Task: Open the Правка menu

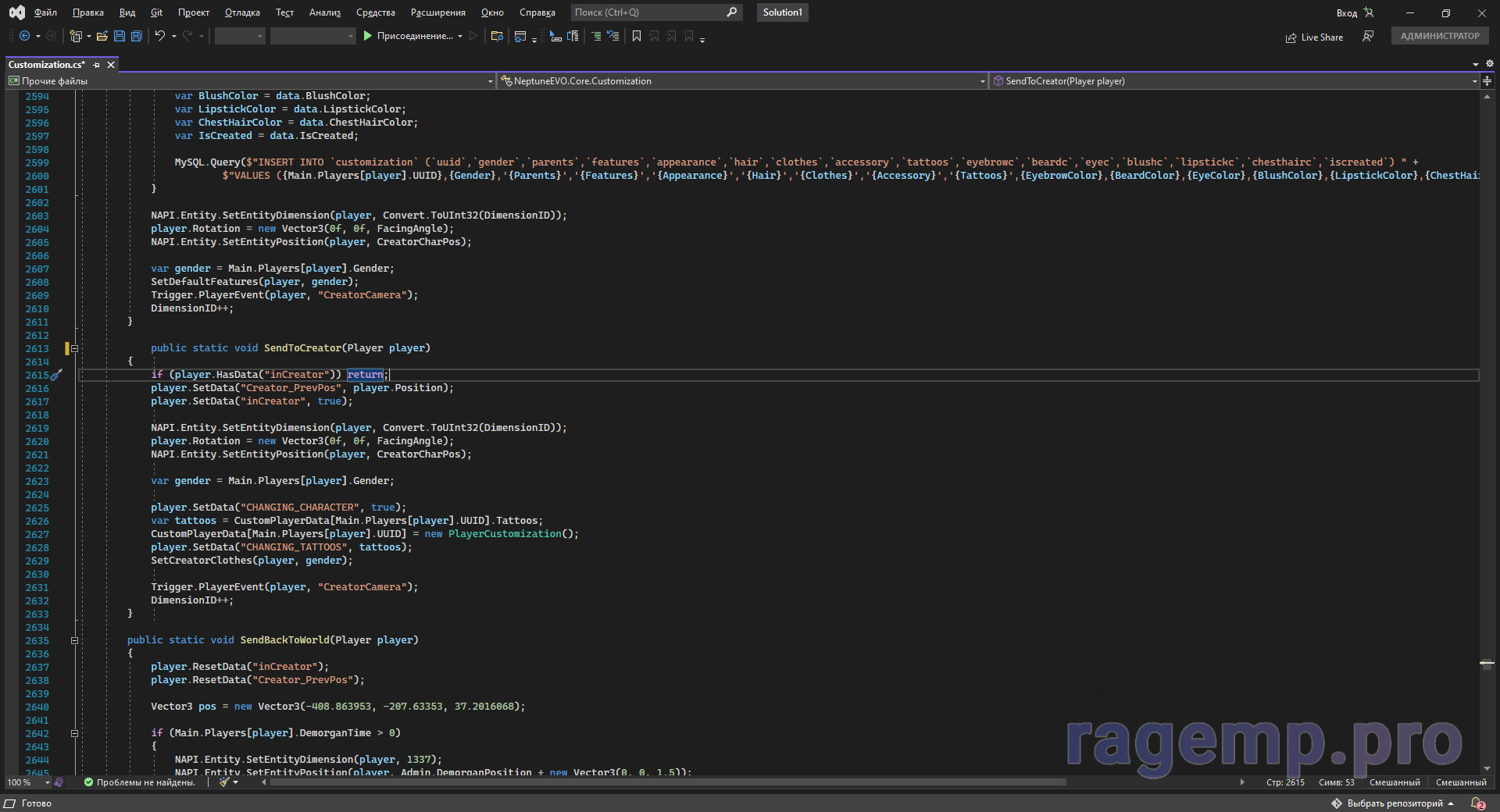Action: point(88,12)
